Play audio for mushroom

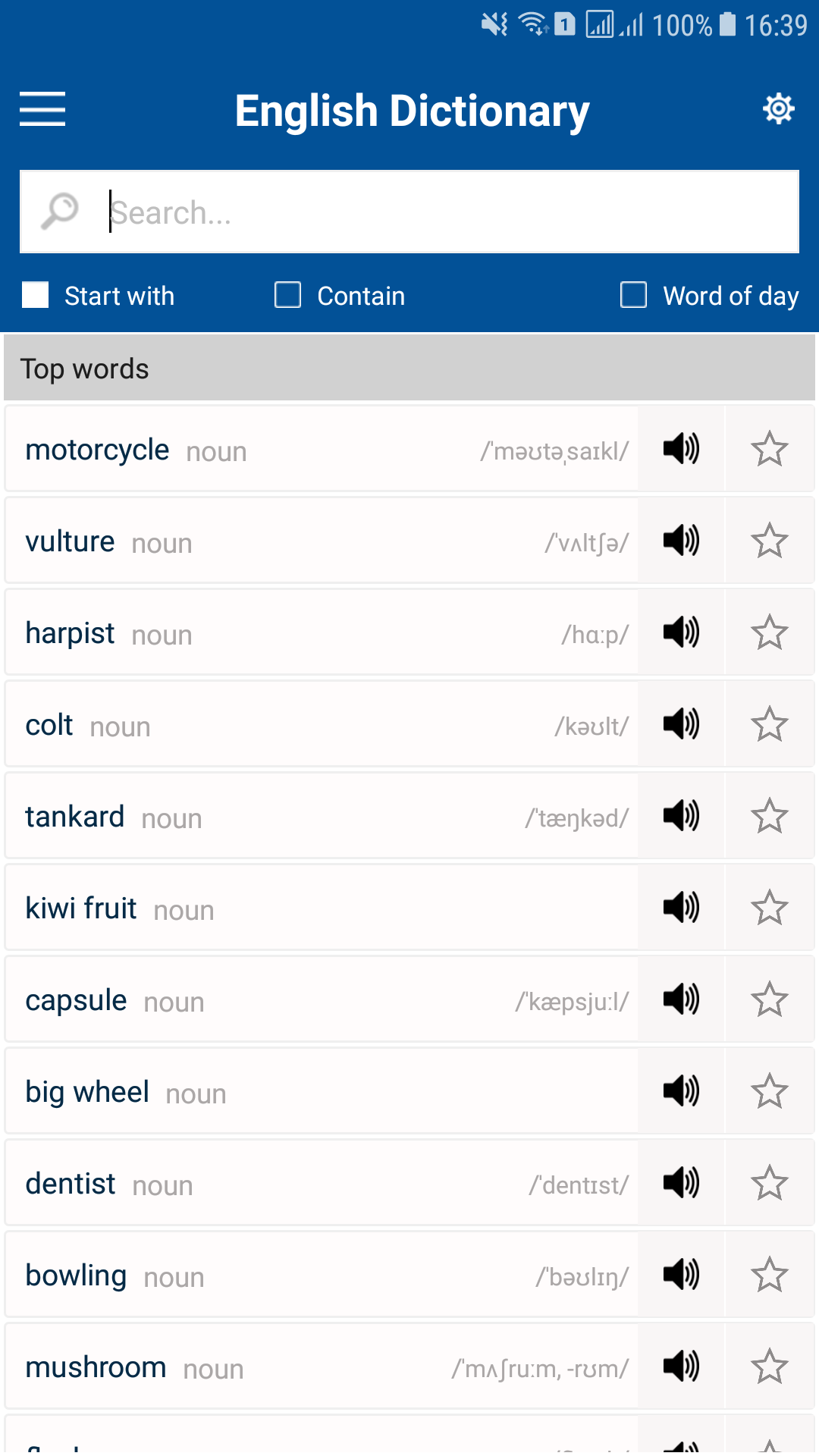tap(681, 1367)
